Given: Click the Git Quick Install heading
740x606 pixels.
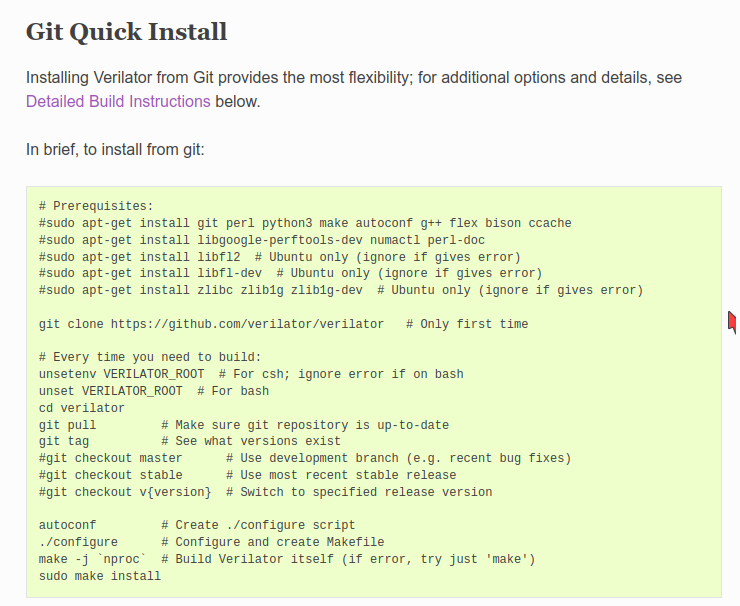Looking at the screenshot, I should tap(126, 32).
